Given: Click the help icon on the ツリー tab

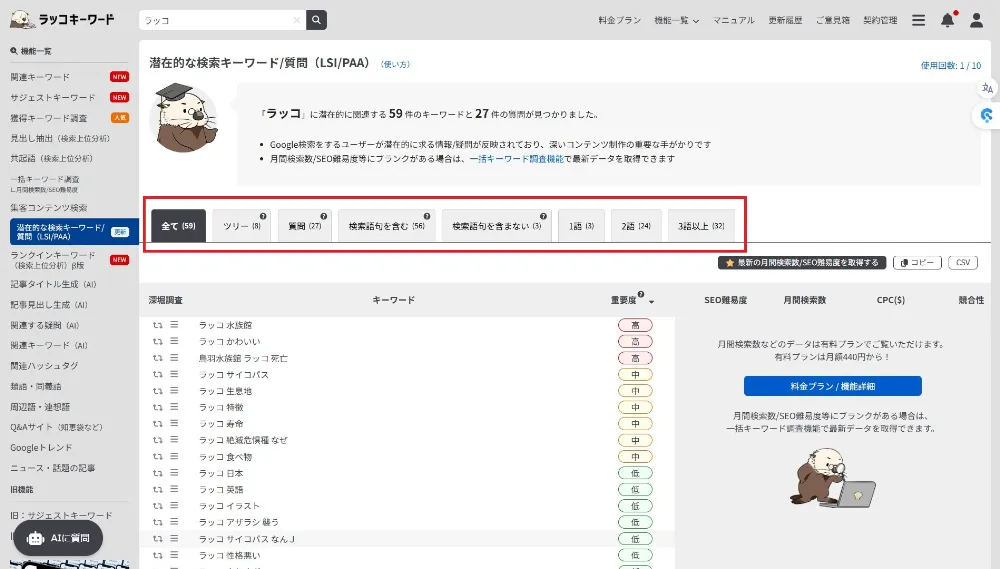Looking at the screenshot, I should [263, 216].
